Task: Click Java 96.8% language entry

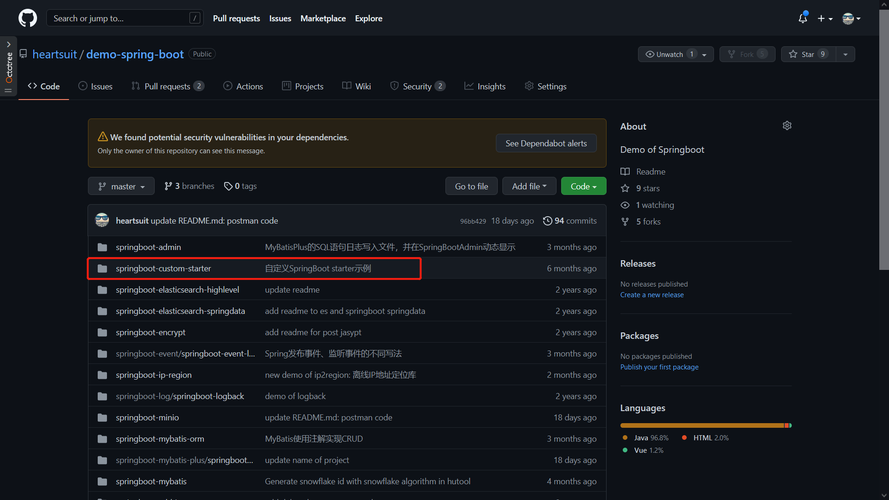Action: point(646,438)
